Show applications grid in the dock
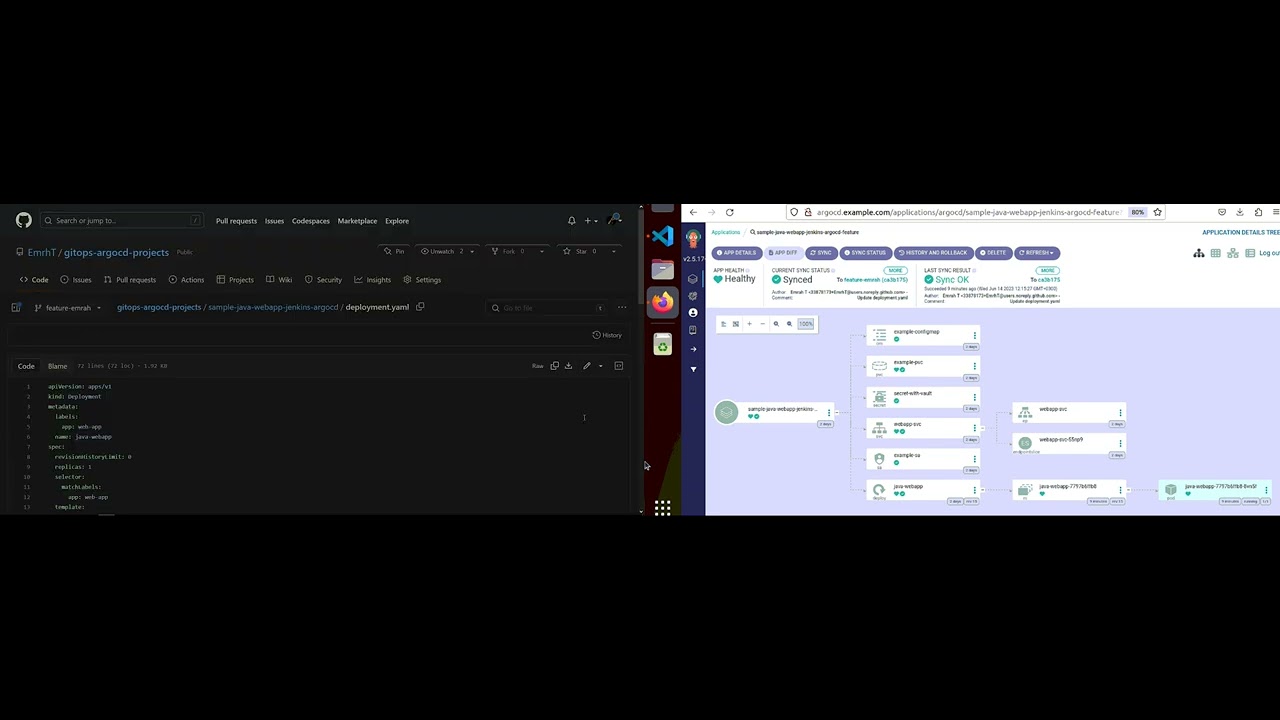The image size is (1280, 720). pyautogui.click(x=662, y=508)
